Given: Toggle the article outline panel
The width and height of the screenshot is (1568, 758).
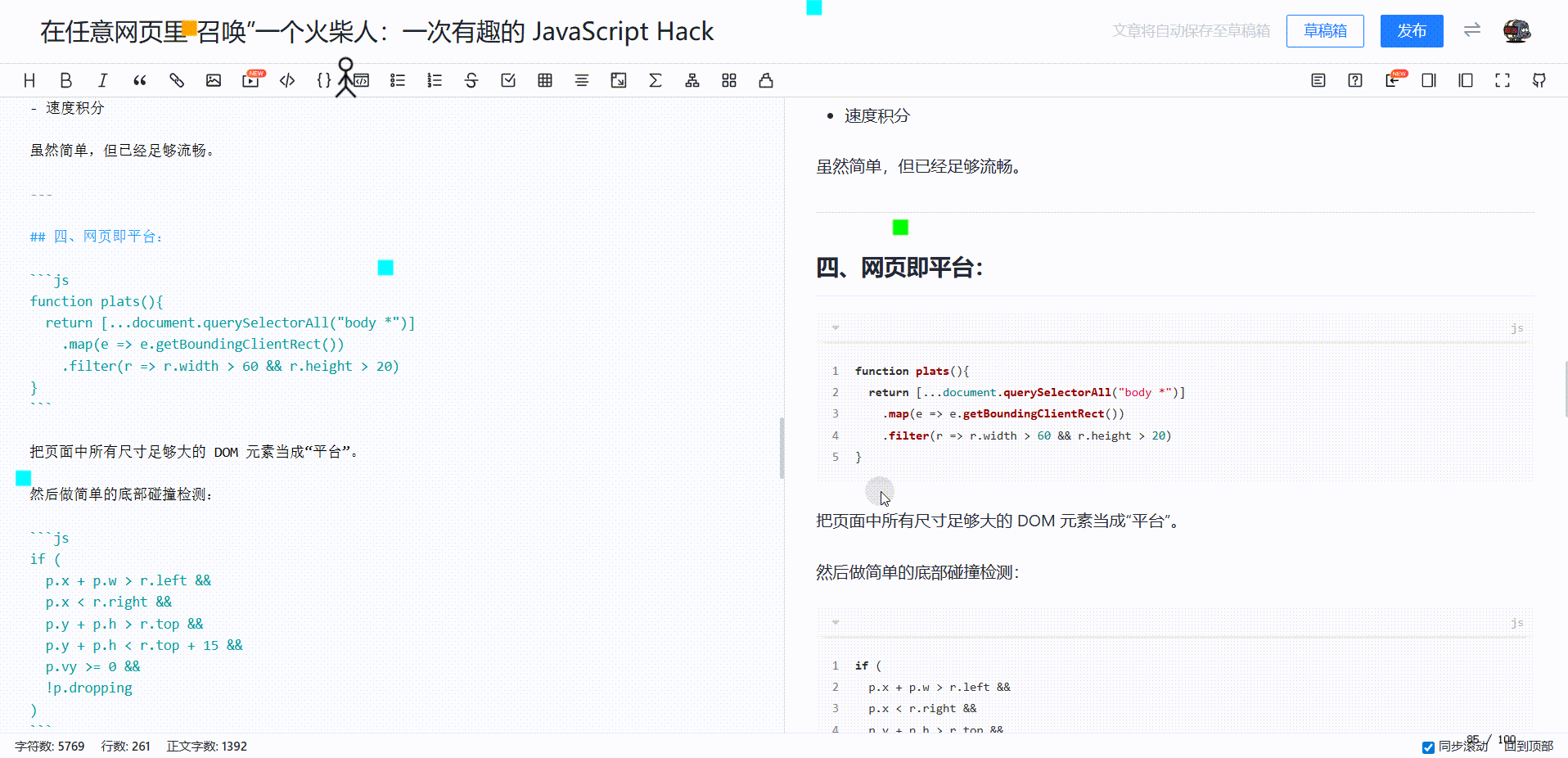Looking at the screenshot, I should pos(1318,80).
